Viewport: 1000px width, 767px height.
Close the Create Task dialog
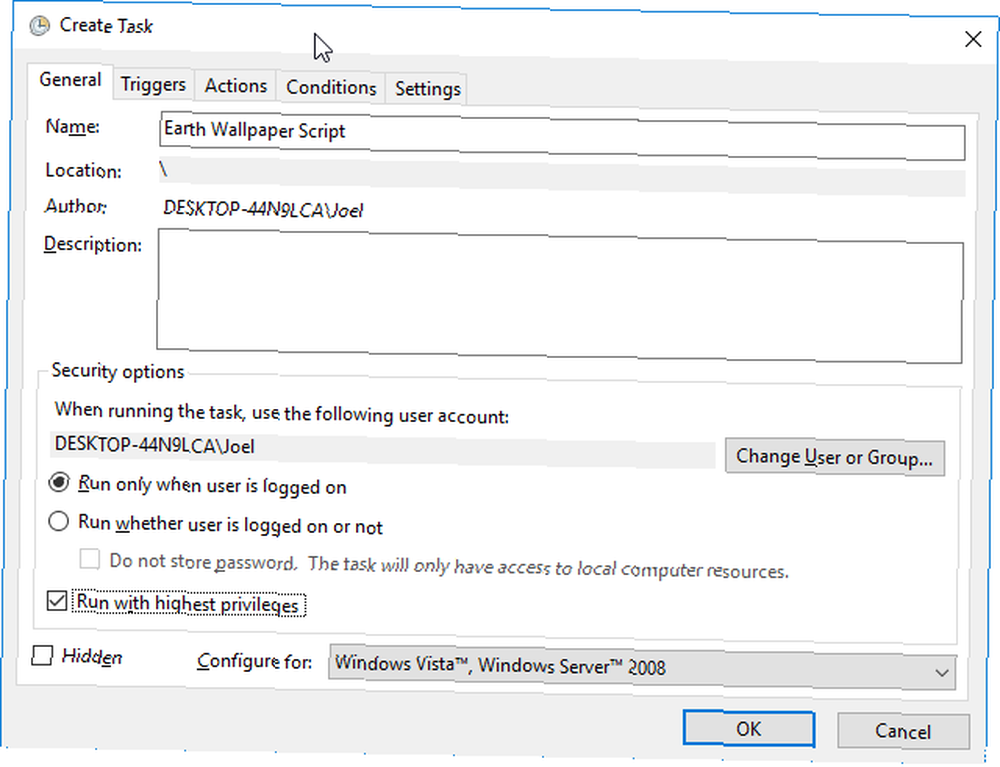[973, 40]
